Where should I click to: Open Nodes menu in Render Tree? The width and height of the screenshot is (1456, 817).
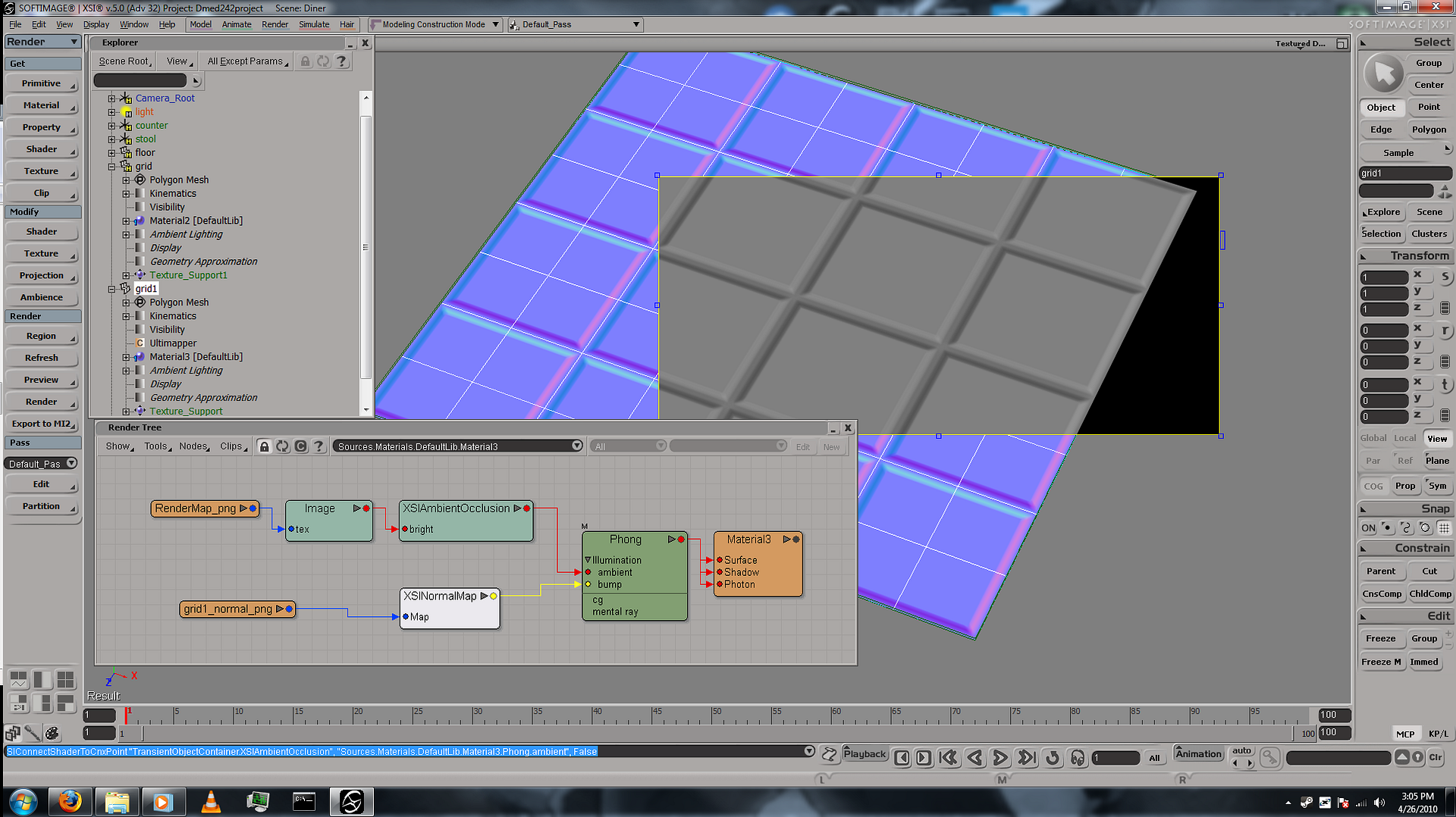coord(194,446)
